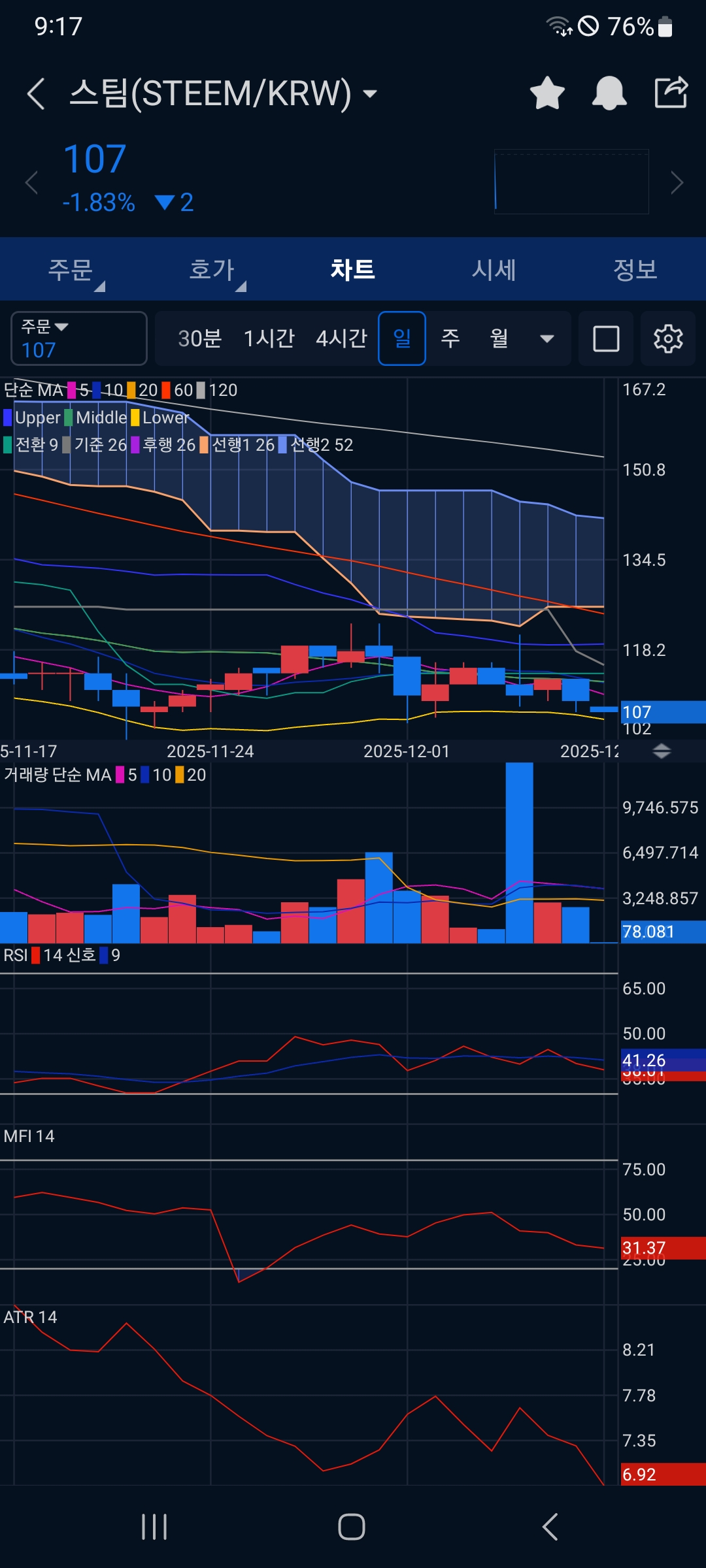Select the 주 weekly interval
Screen dimensions: 706x1568
coord(450,338)
